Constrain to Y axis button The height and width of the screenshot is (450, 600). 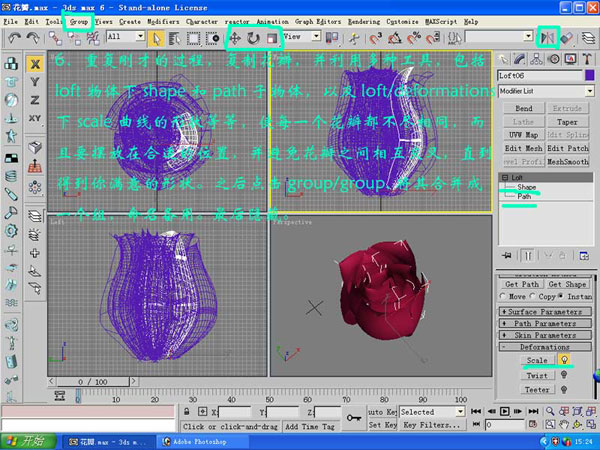[x=35, y=82]
